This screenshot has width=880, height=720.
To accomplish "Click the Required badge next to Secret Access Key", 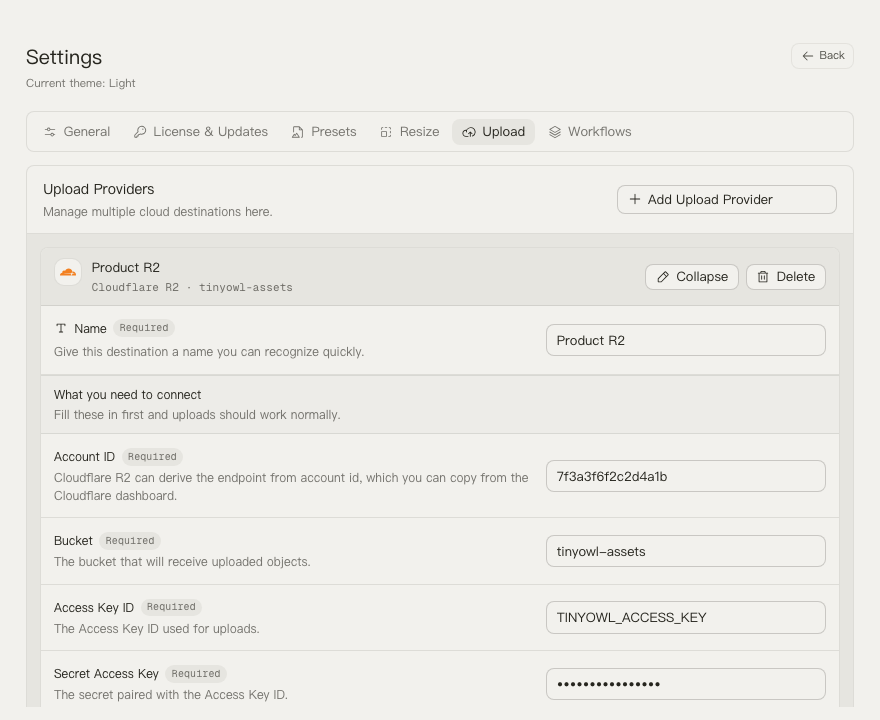I will click(196, 673).
